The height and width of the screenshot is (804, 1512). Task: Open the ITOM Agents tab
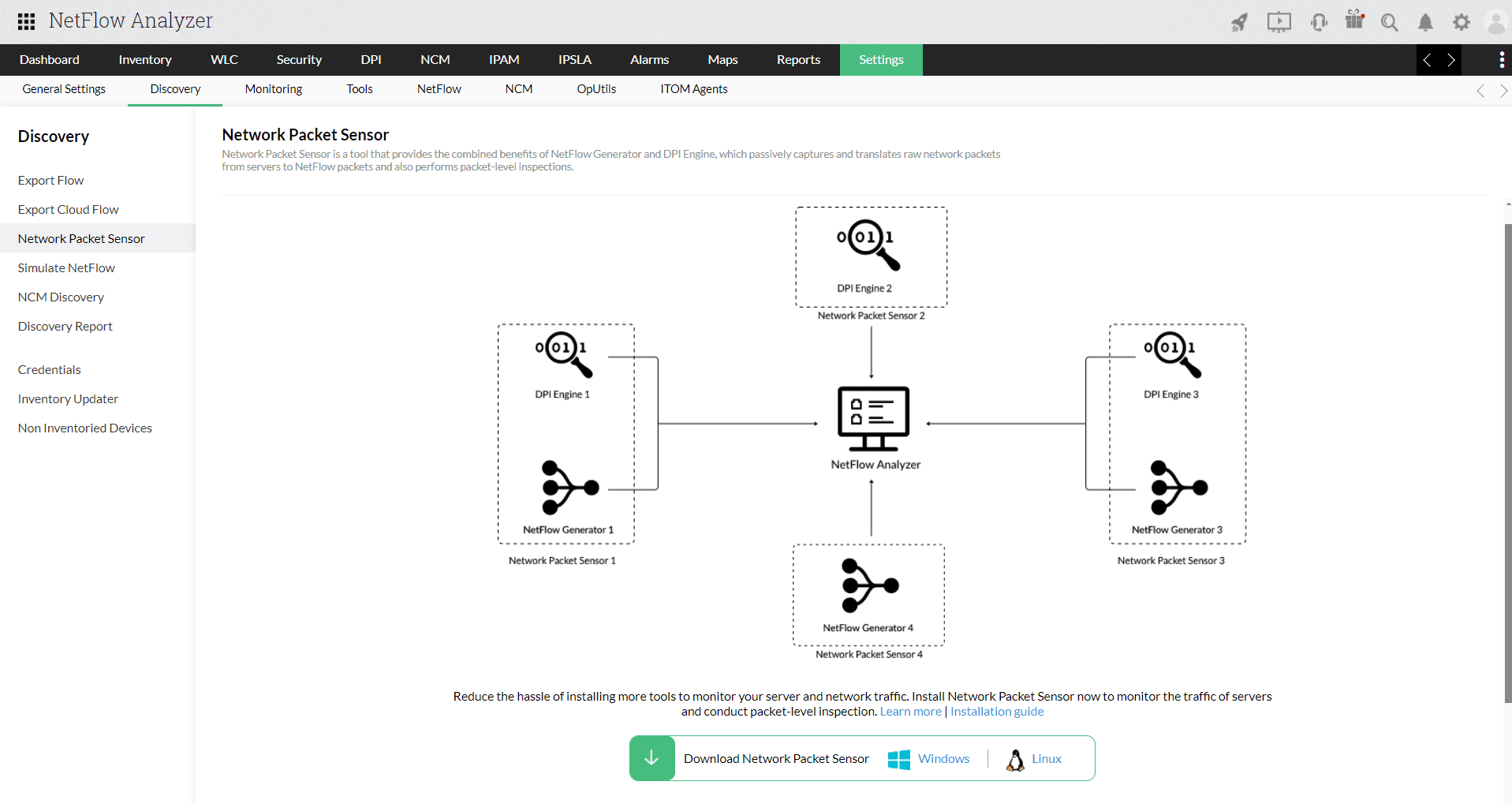[694, 89]
